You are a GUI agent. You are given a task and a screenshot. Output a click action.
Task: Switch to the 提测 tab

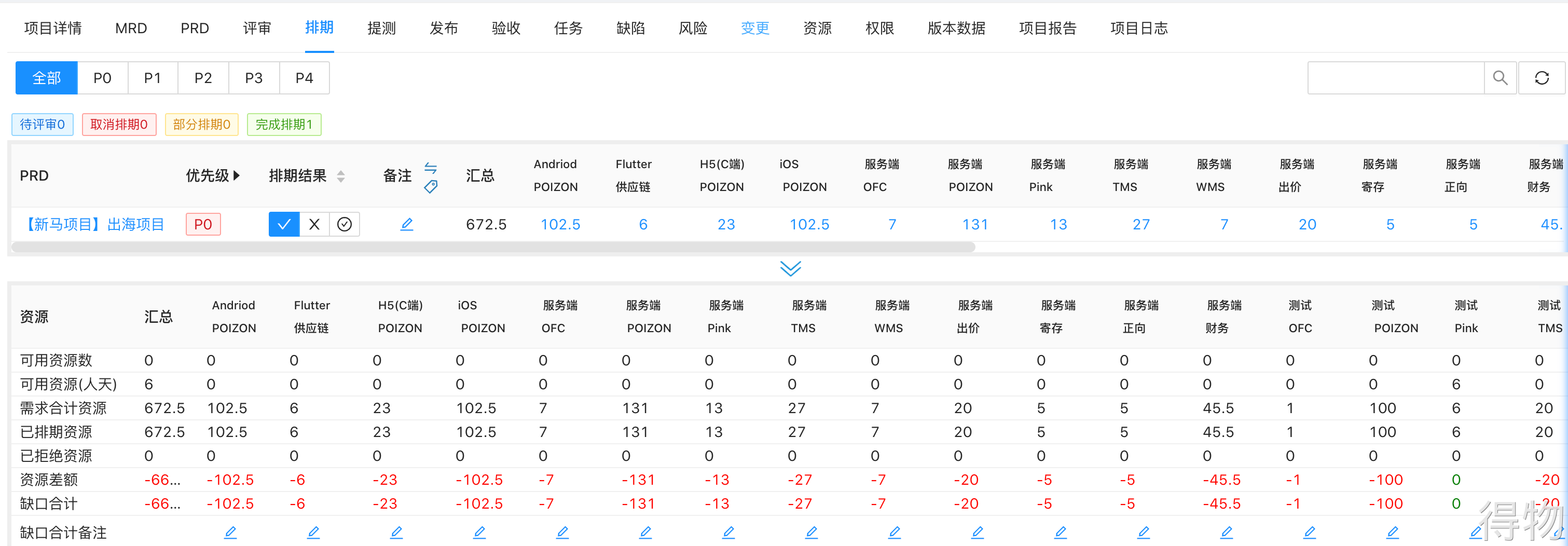click(382, 28)
